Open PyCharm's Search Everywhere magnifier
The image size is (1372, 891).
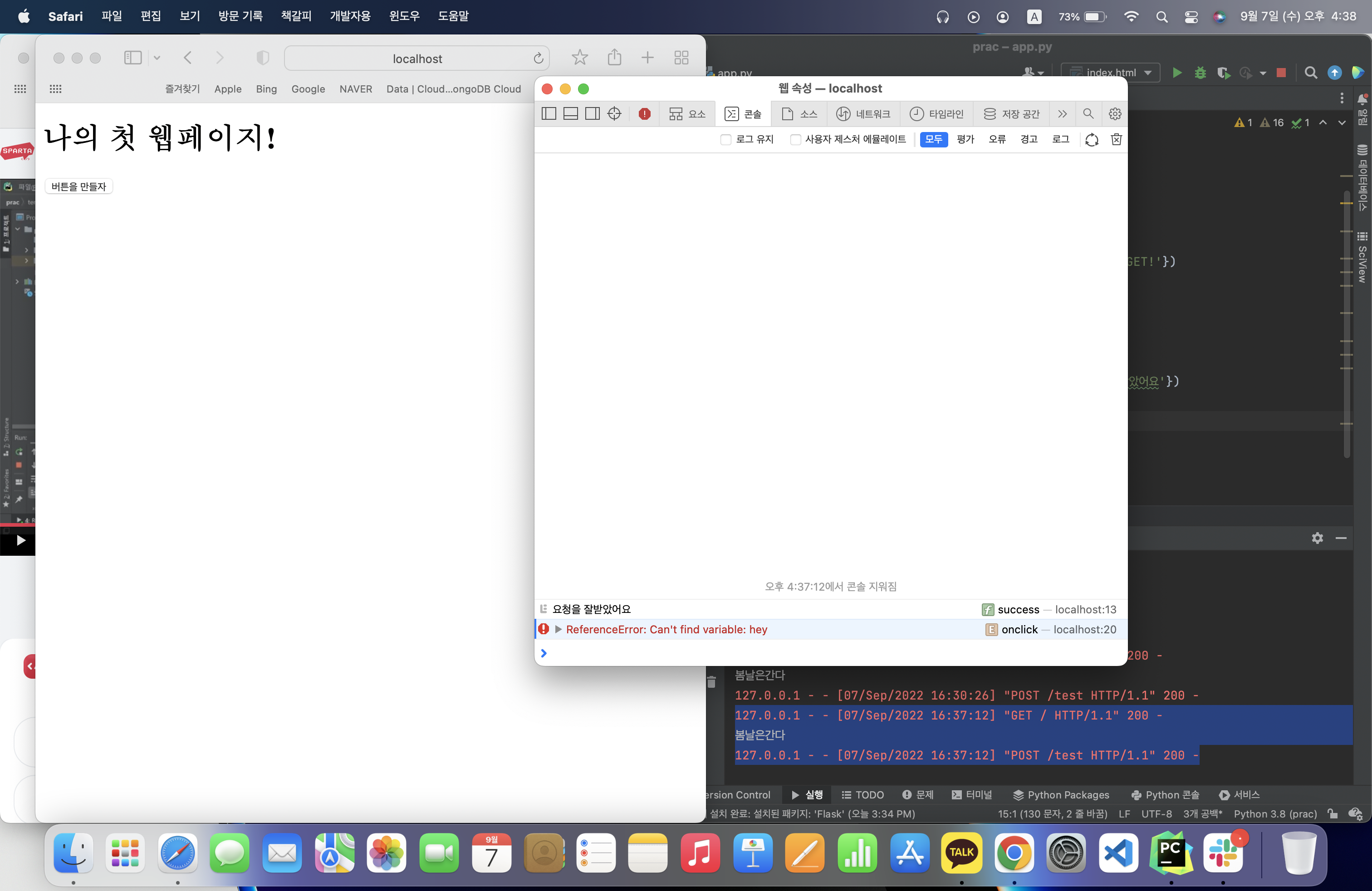click(1311, 73)
